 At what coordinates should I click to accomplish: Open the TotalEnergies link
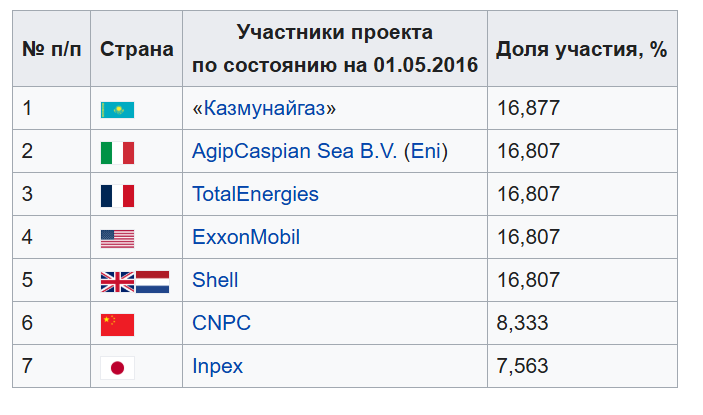coord(255,195)
